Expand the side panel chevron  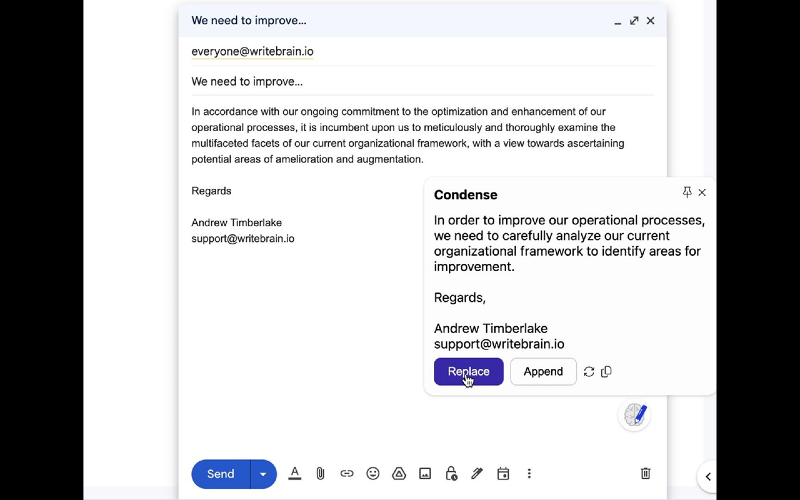click(708, 477)
